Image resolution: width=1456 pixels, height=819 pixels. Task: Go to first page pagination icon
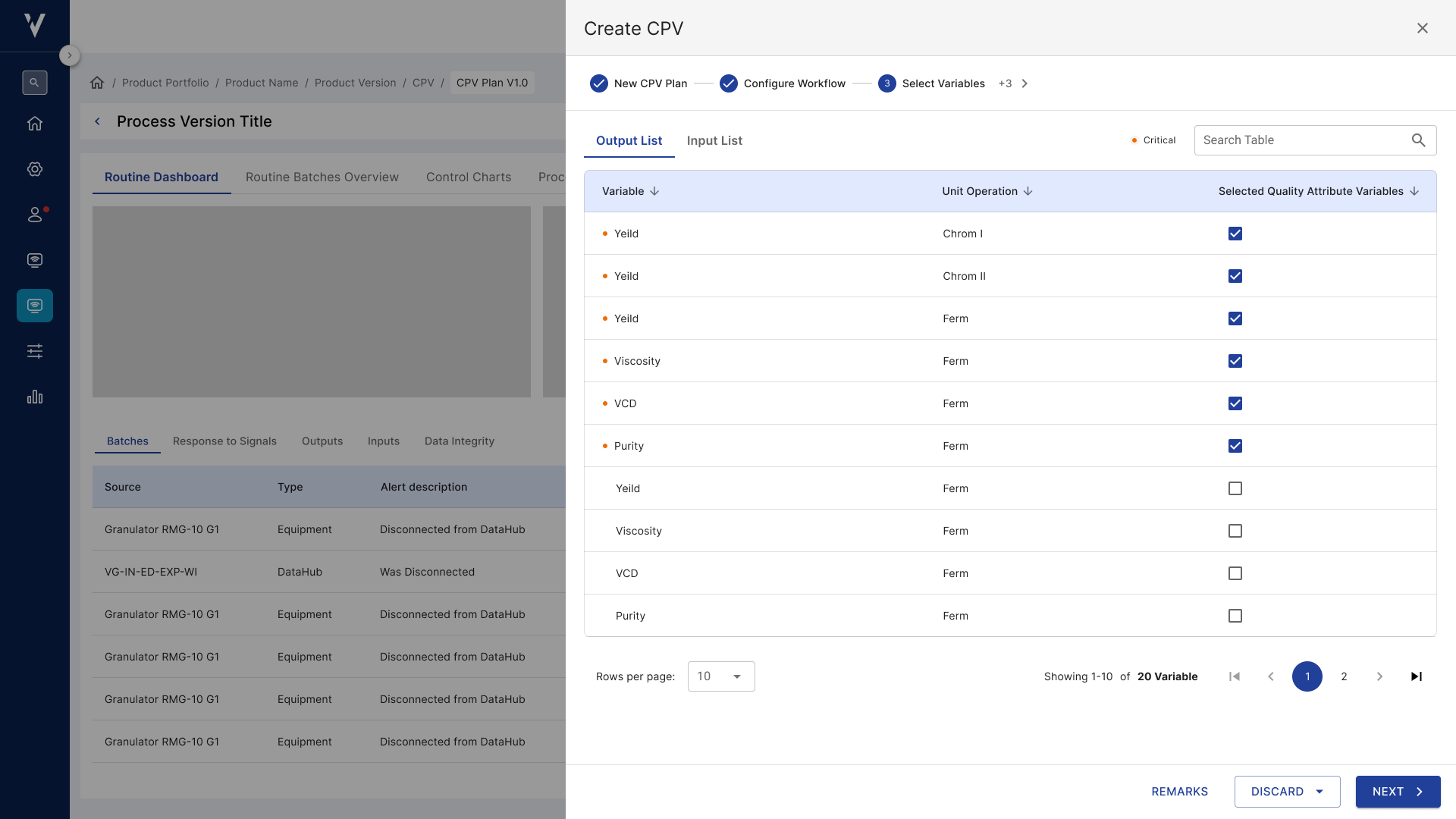pos(1235,676)
